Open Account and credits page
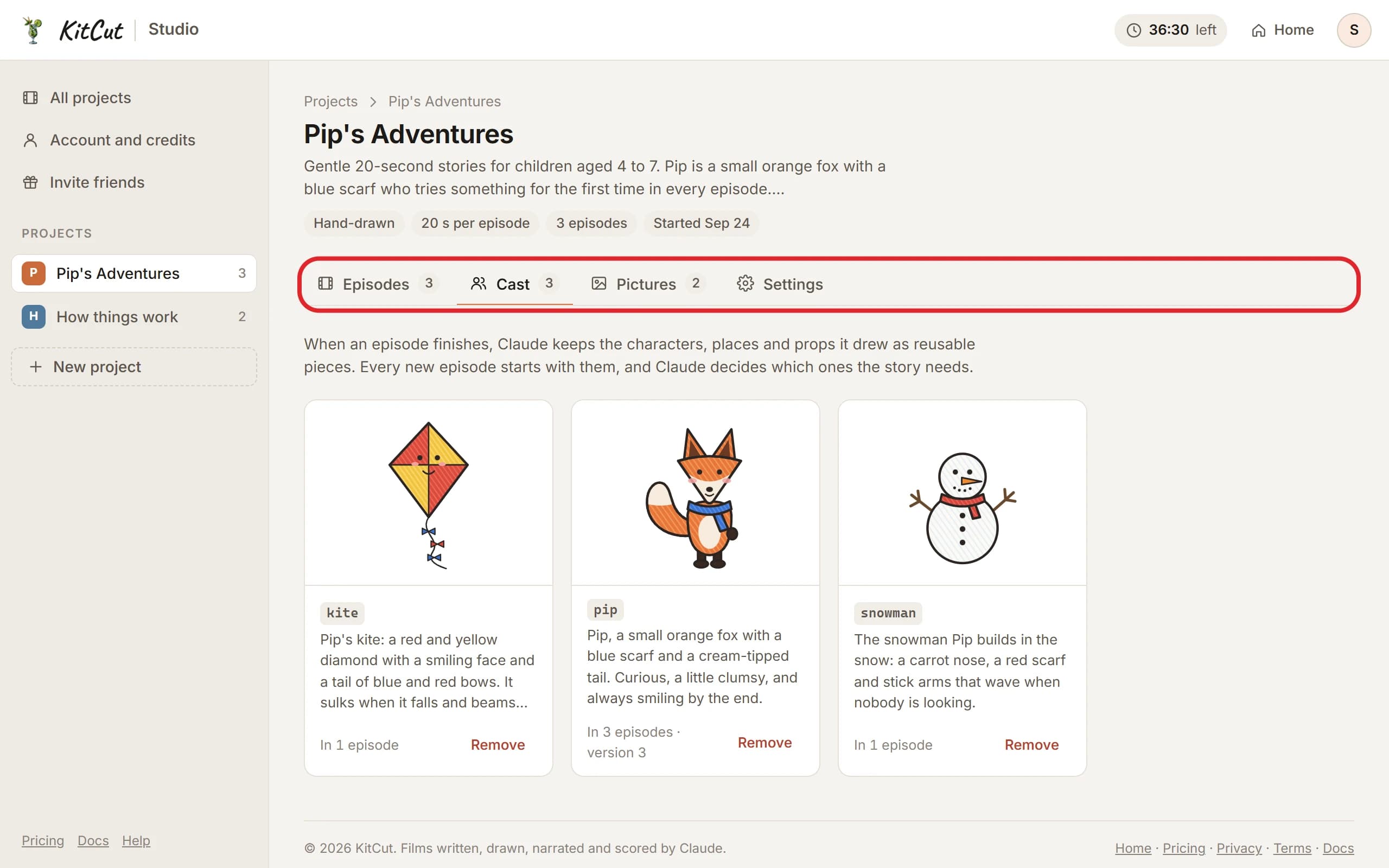Viewport: 1389px width, 868px height. pos(133,140)
